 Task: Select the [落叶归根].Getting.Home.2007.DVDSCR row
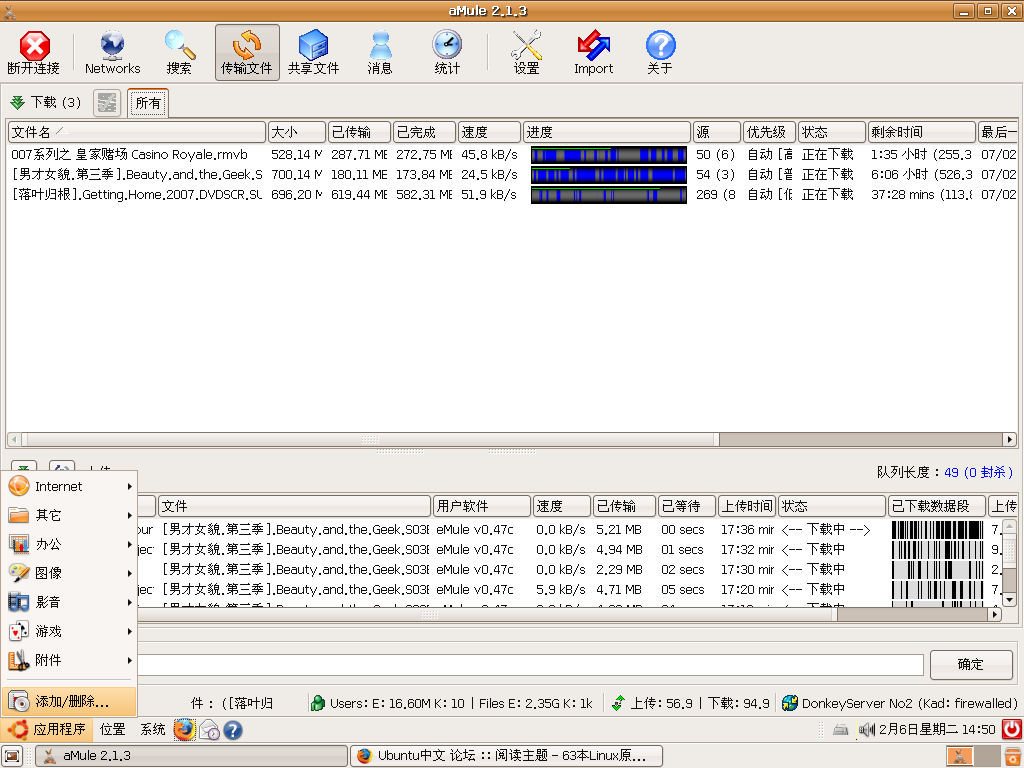coord(513,195)
